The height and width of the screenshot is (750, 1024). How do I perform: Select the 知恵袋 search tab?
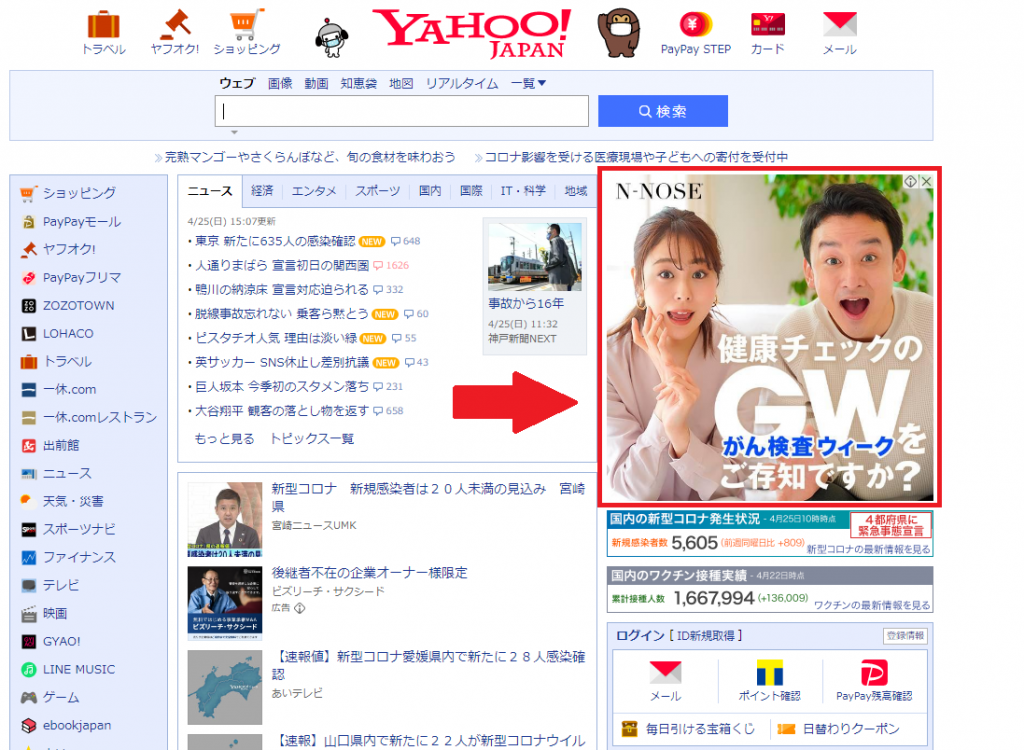[359, 83]
